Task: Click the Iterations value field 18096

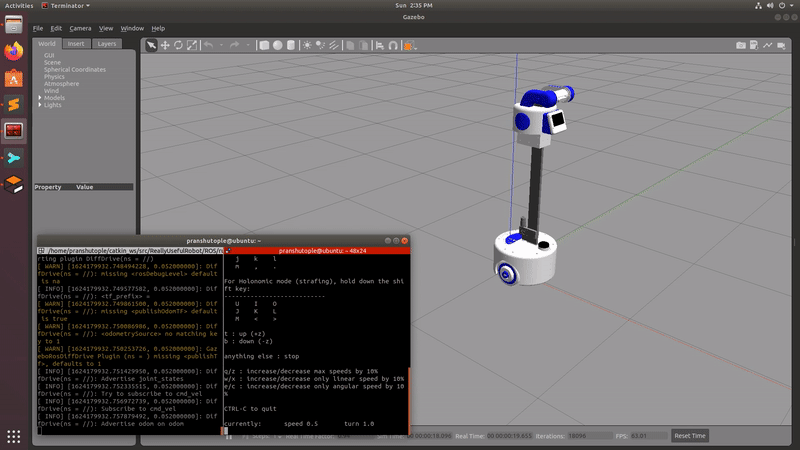Action: click(x=590, y=436)
